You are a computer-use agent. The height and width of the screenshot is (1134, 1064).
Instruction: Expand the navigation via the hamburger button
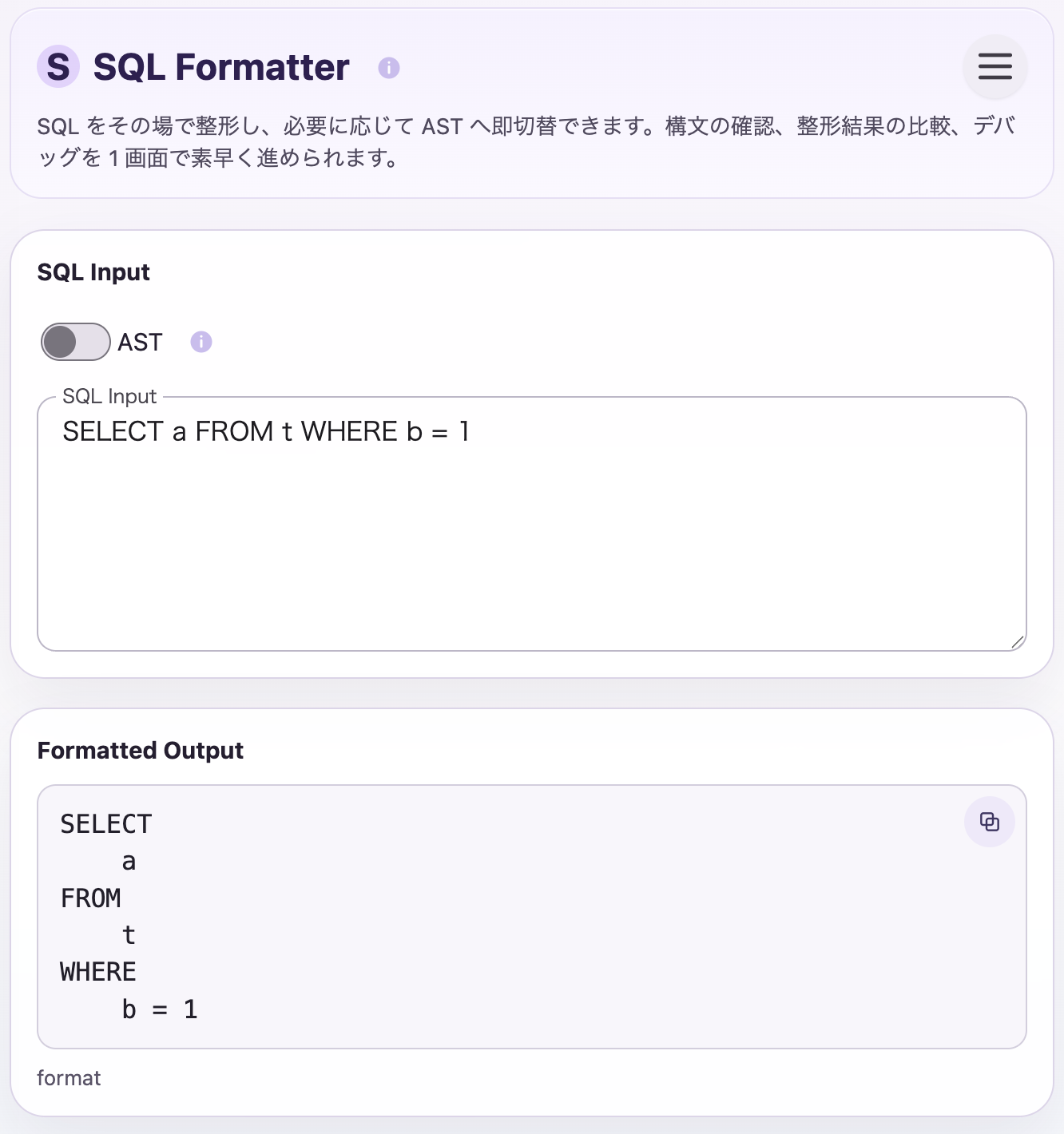[x=994, y=67]
